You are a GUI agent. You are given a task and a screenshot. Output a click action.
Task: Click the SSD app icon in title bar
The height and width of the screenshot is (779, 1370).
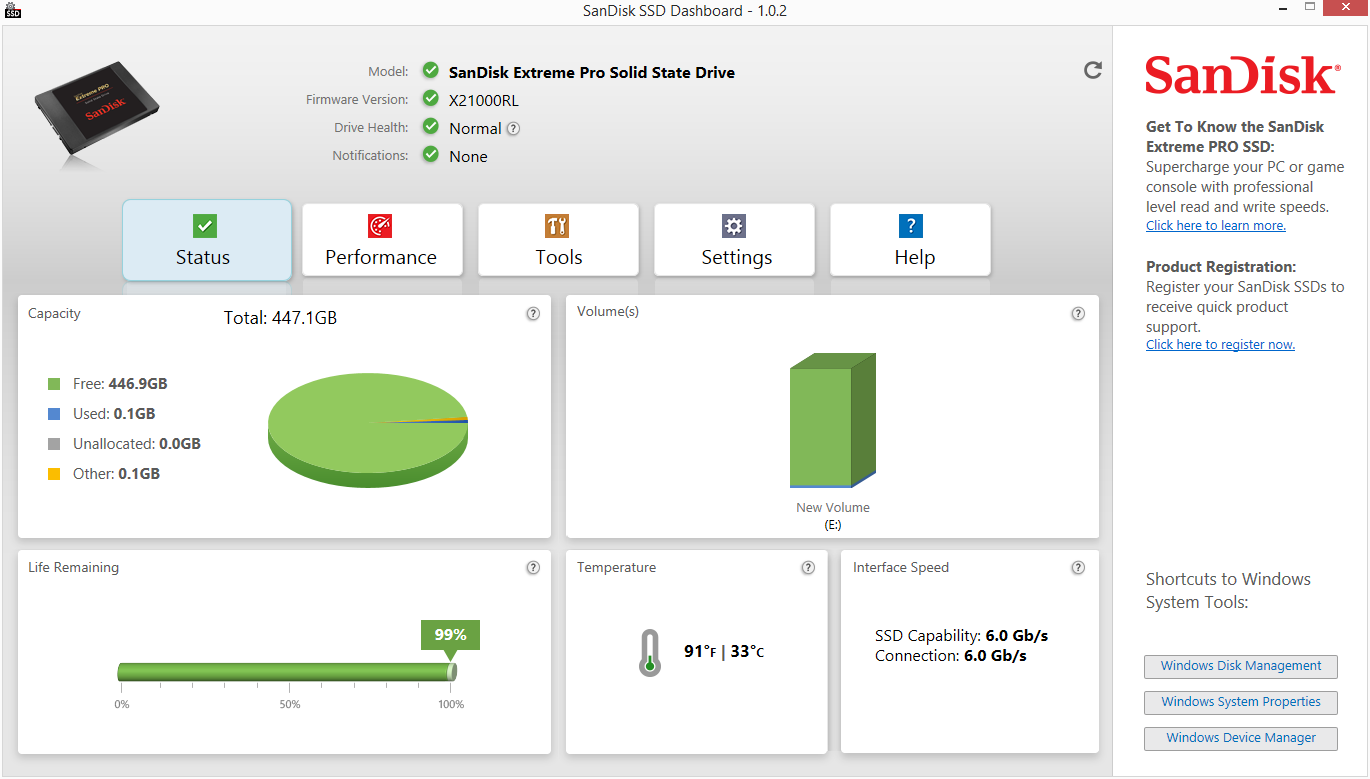[12, 11]
